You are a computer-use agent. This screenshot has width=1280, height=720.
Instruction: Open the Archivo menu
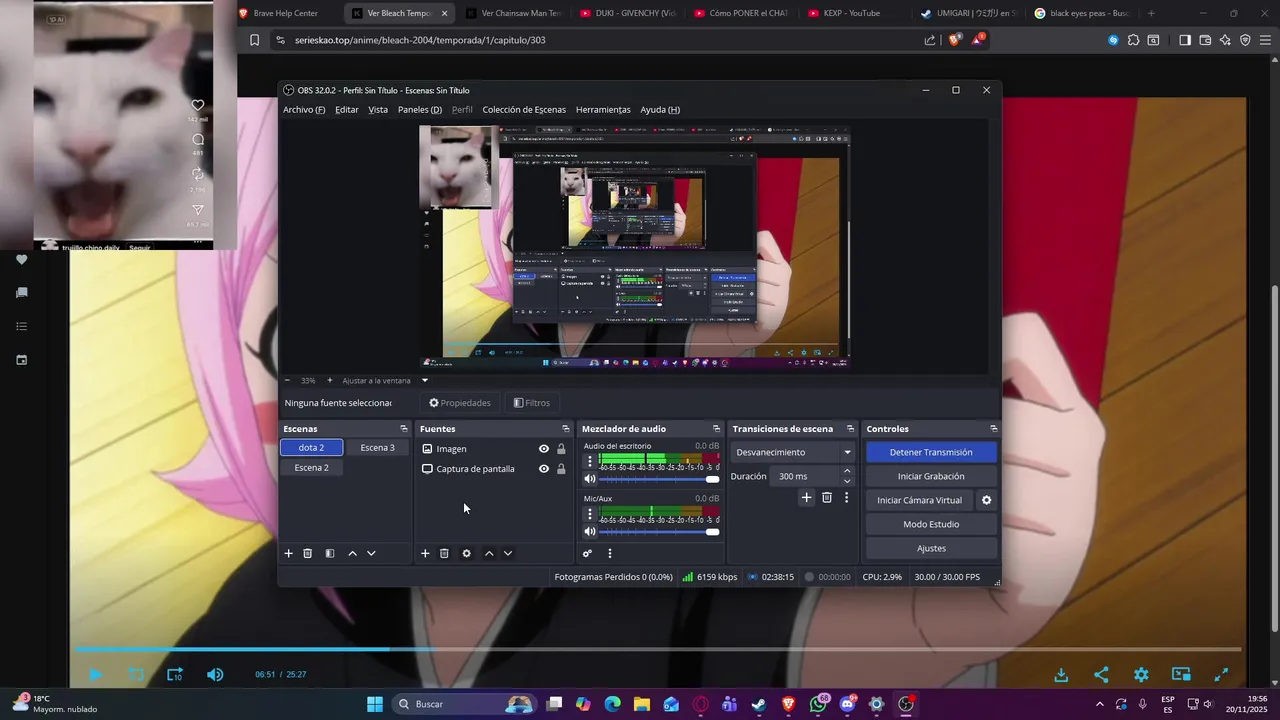click(x=304, y=110)
